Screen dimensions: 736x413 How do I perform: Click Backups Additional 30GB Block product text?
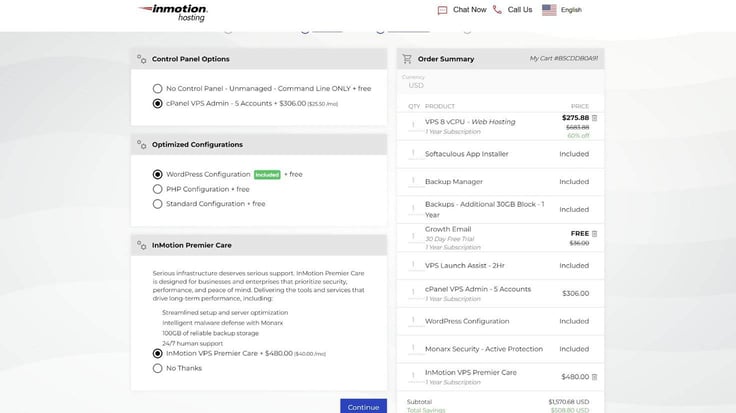tap(484, 209)
